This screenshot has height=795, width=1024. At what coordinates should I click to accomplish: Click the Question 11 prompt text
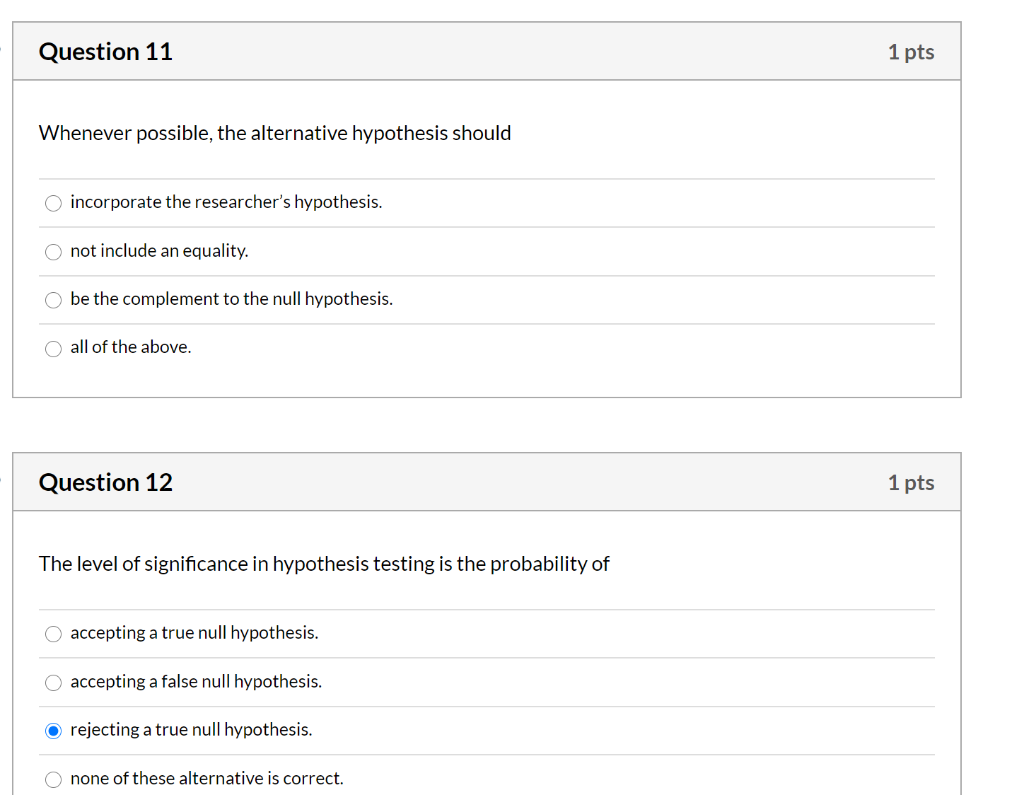point(275,132)
